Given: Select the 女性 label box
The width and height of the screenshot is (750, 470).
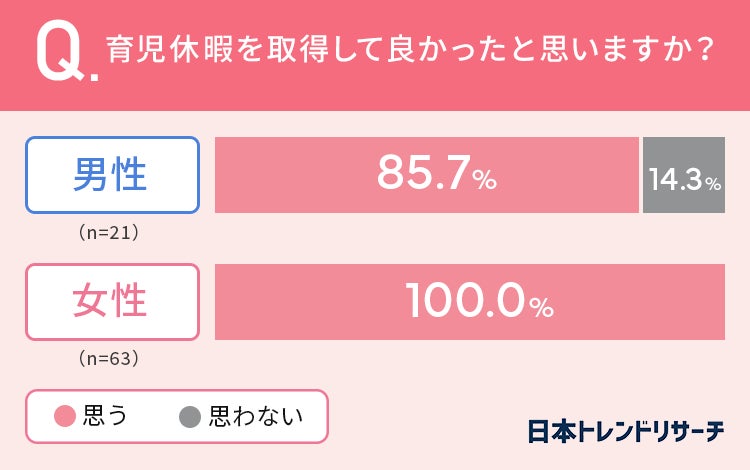Looking at the screenshot, I should [112, 301].
